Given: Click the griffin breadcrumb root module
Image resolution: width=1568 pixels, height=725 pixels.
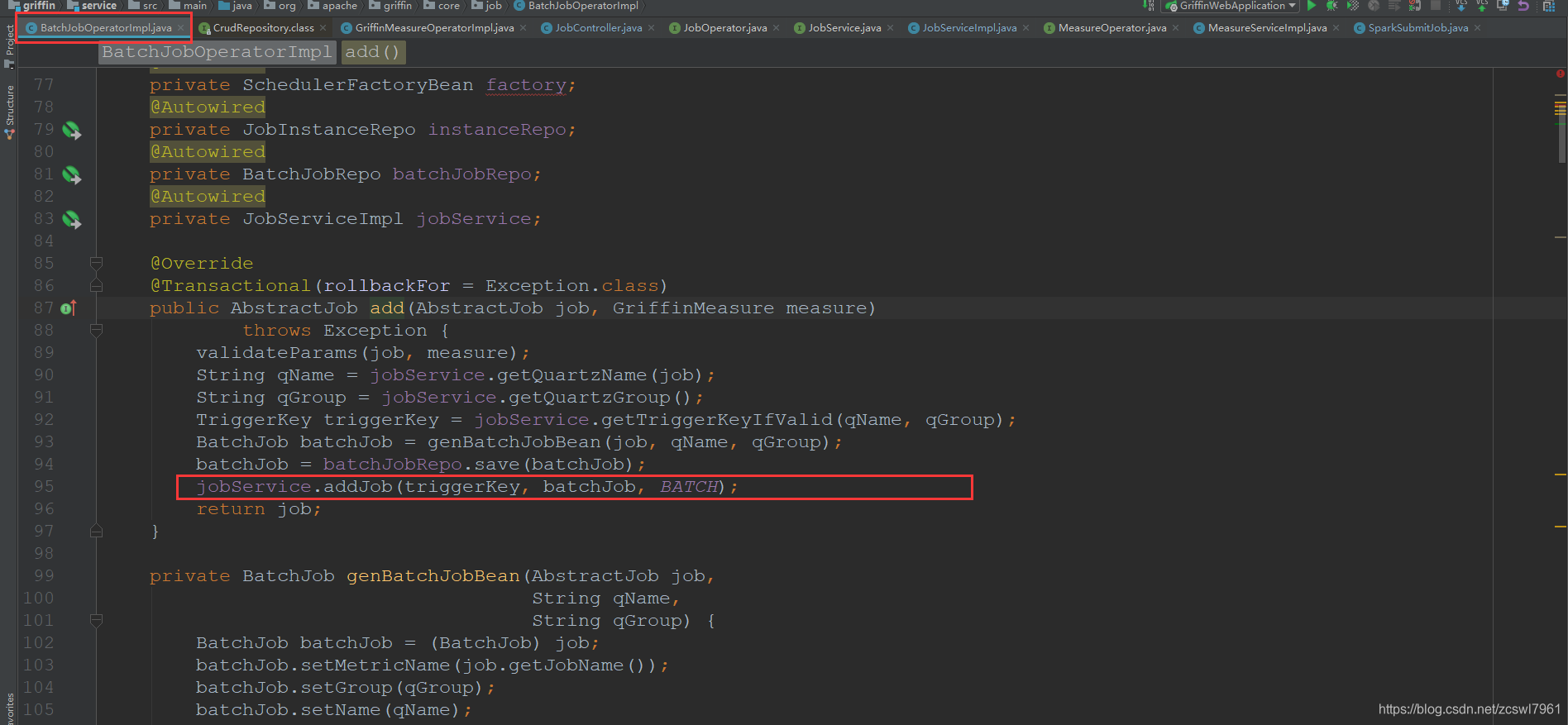Looking at the screenshot, I should tap(32, 5).
